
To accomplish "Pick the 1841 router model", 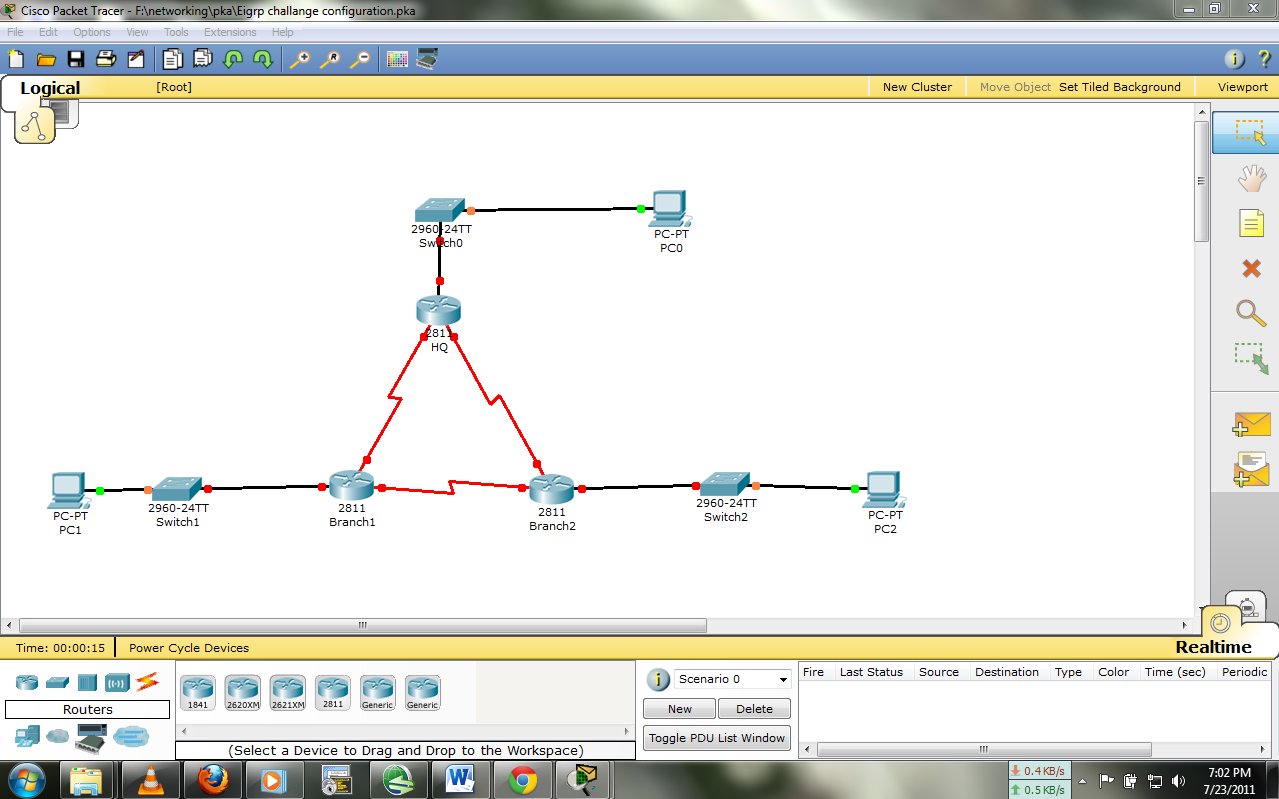I will pyautogui.click(x=198, y=692).
